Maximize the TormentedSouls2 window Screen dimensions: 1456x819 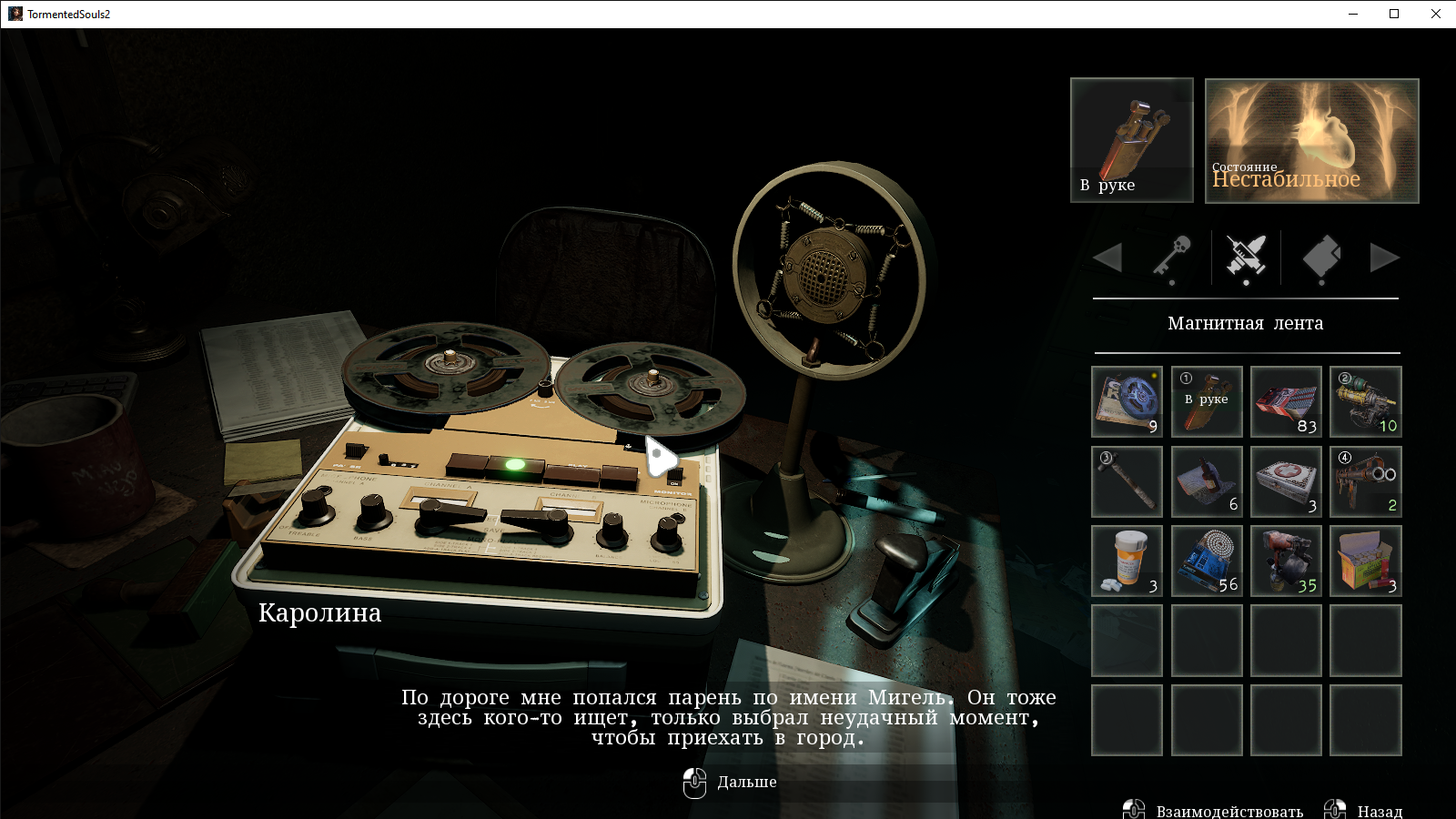(1394, 14)
